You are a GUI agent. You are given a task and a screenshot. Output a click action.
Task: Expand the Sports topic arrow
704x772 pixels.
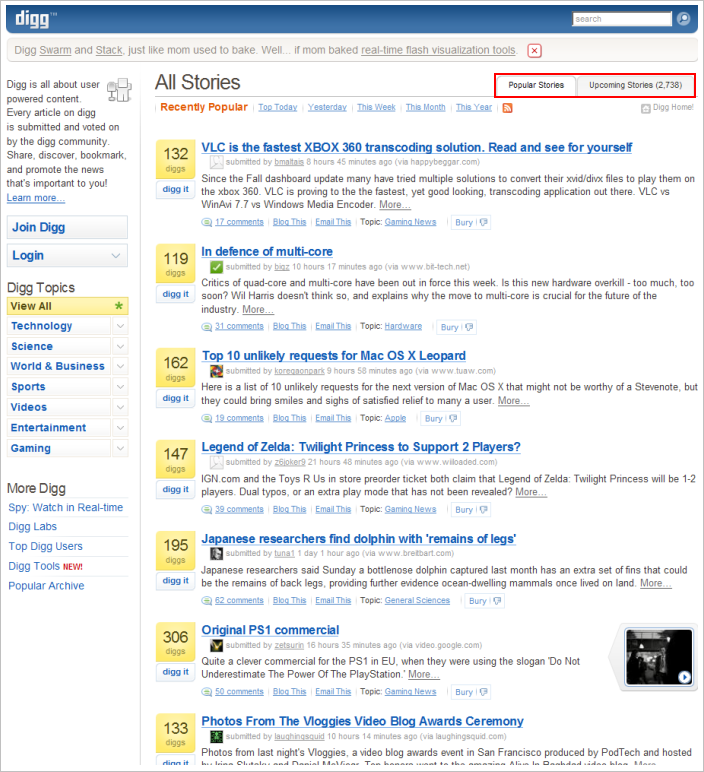point(120,387)
